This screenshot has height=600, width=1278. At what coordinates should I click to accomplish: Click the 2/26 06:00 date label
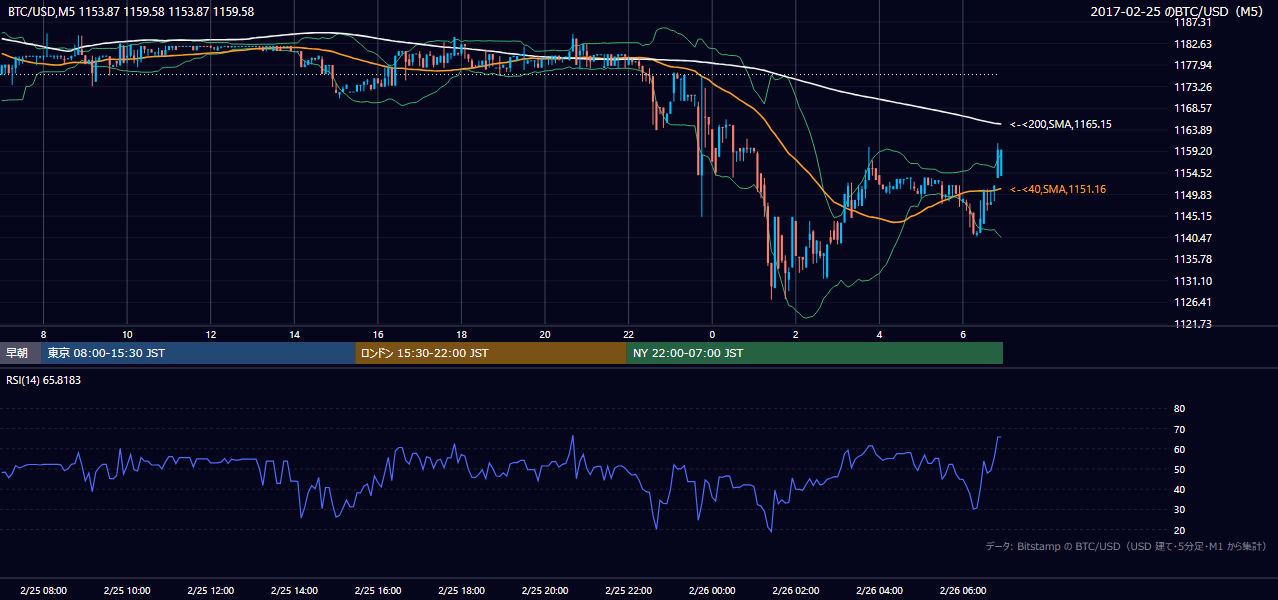[x=962, y=591]
